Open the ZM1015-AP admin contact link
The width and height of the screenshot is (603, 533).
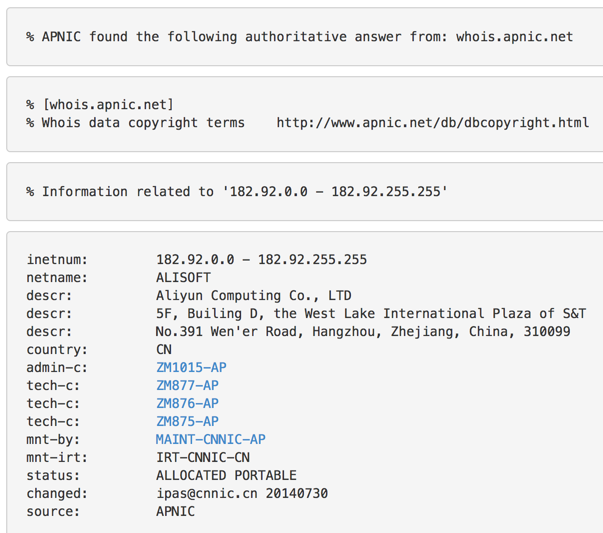pos(191,367)
